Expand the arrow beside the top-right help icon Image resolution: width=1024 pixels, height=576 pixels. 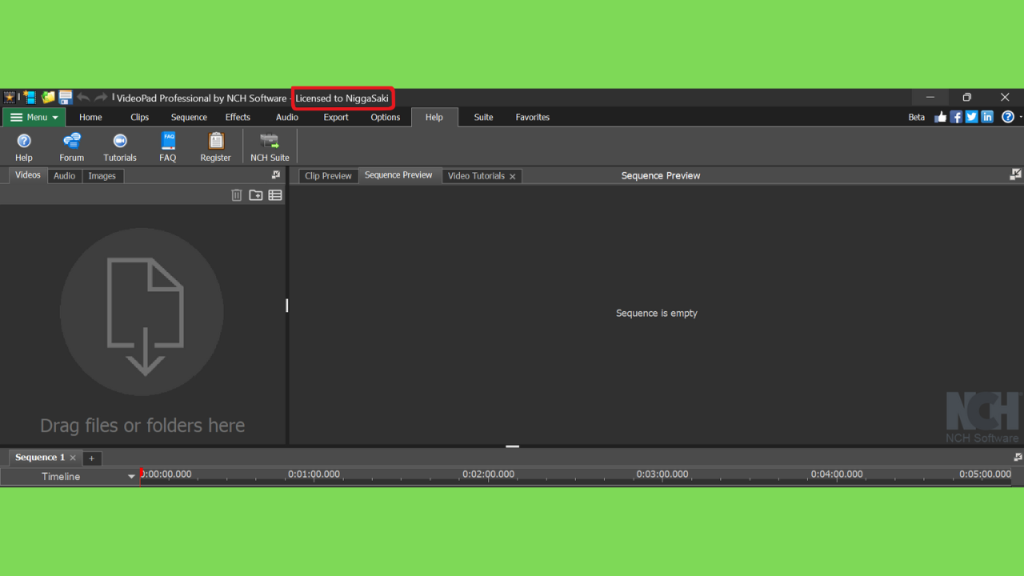[x=1020, y=117]
